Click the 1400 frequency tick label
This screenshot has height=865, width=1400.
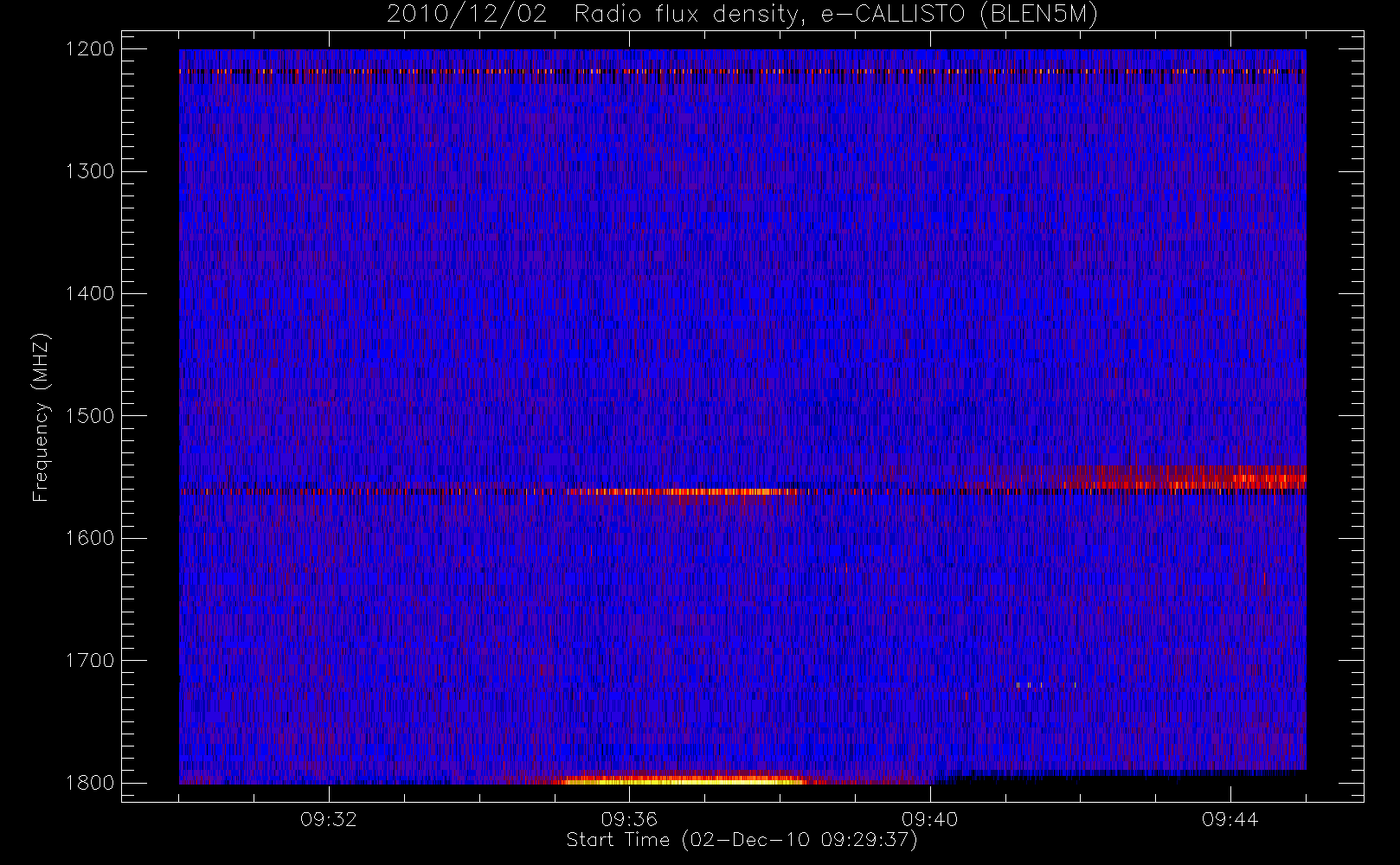pos(90,294)
